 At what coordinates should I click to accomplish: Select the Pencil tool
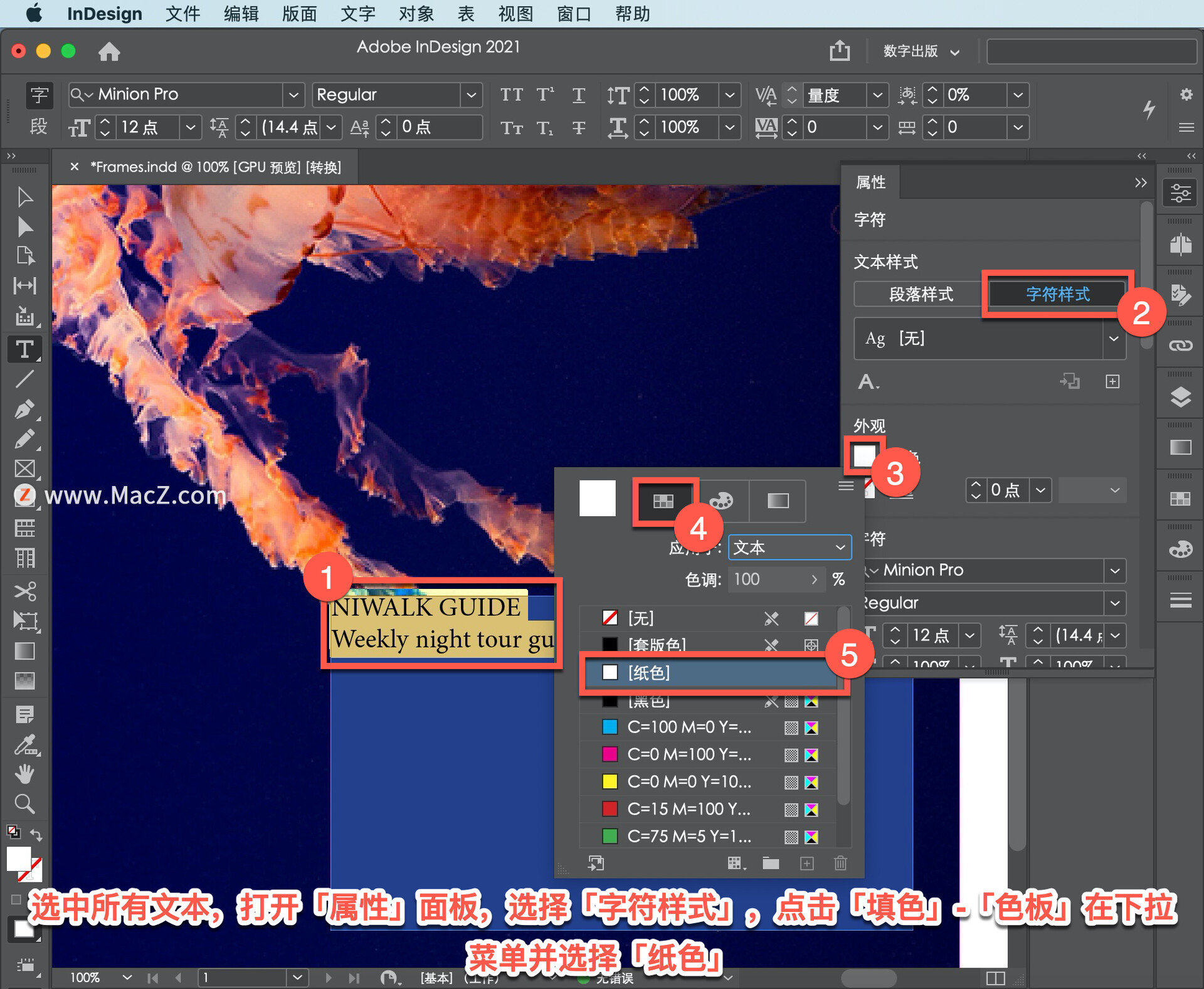pyautogui.click(x=24, y=439)
